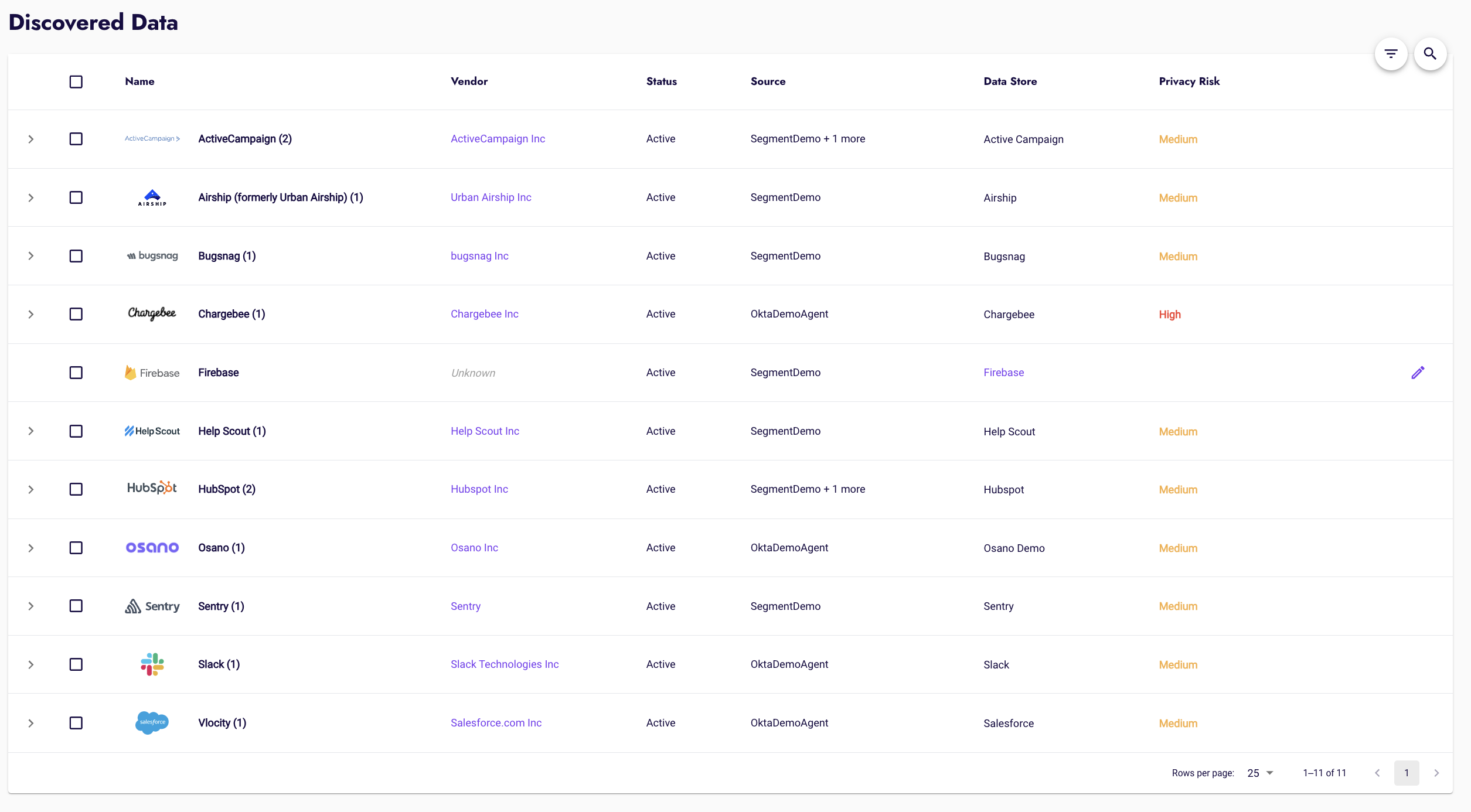Image resolution: width=1471 pixels, height=812 pixels.
Task: Open the Firebase data store link
Action: 1004,373
